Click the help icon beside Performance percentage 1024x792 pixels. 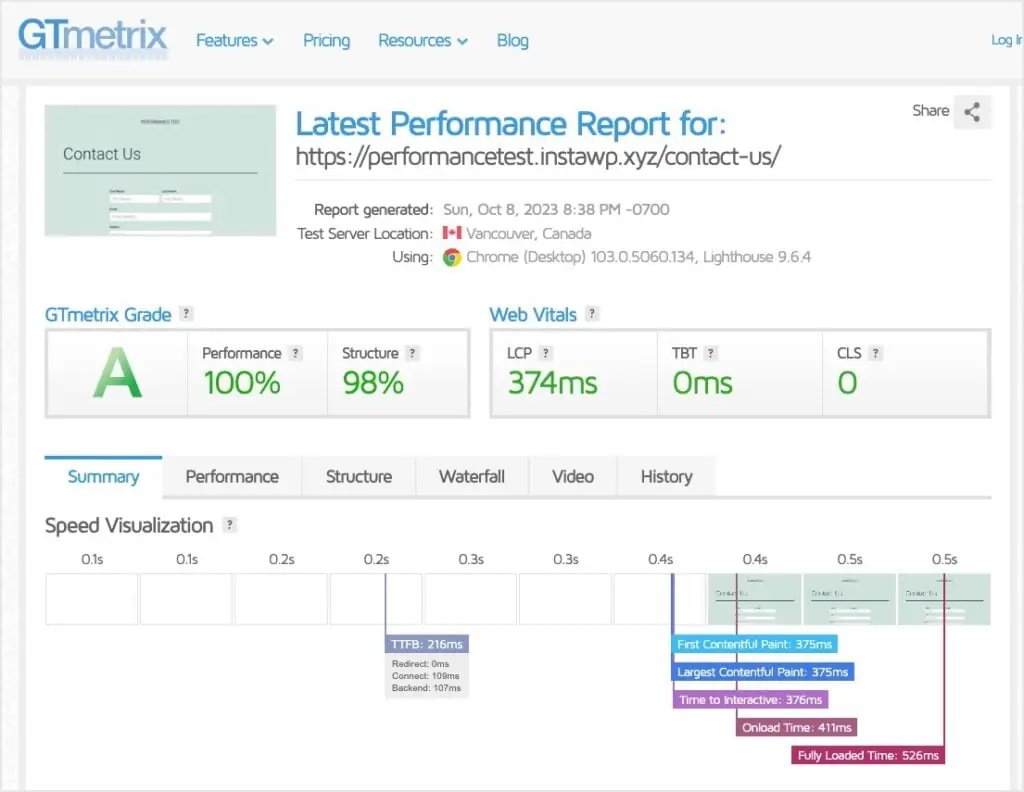[x=295, y=353]
